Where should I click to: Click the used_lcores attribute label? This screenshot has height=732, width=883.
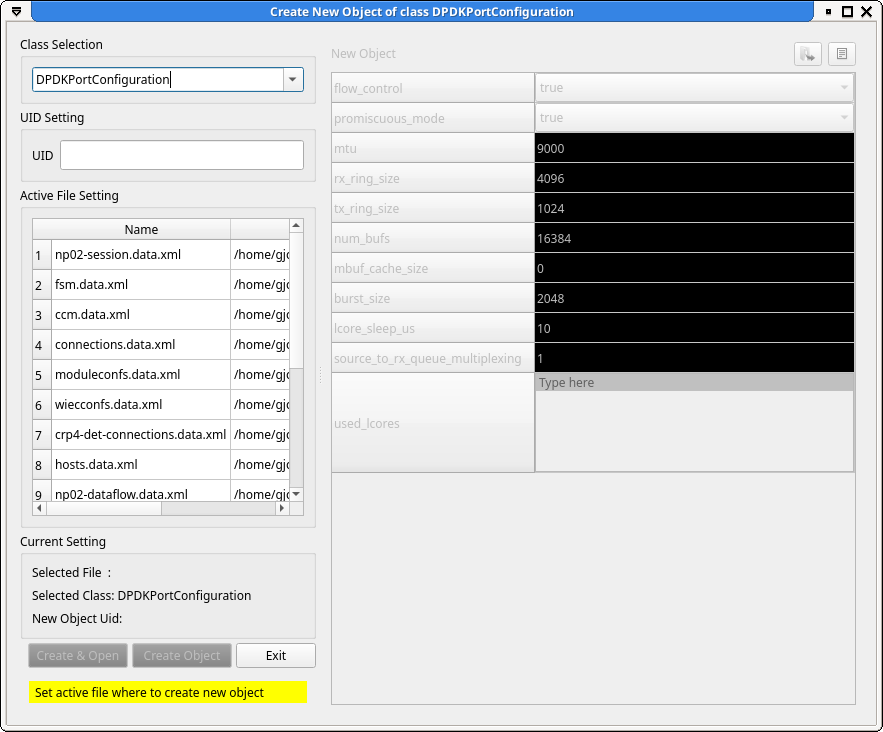(x=433, y=423)
